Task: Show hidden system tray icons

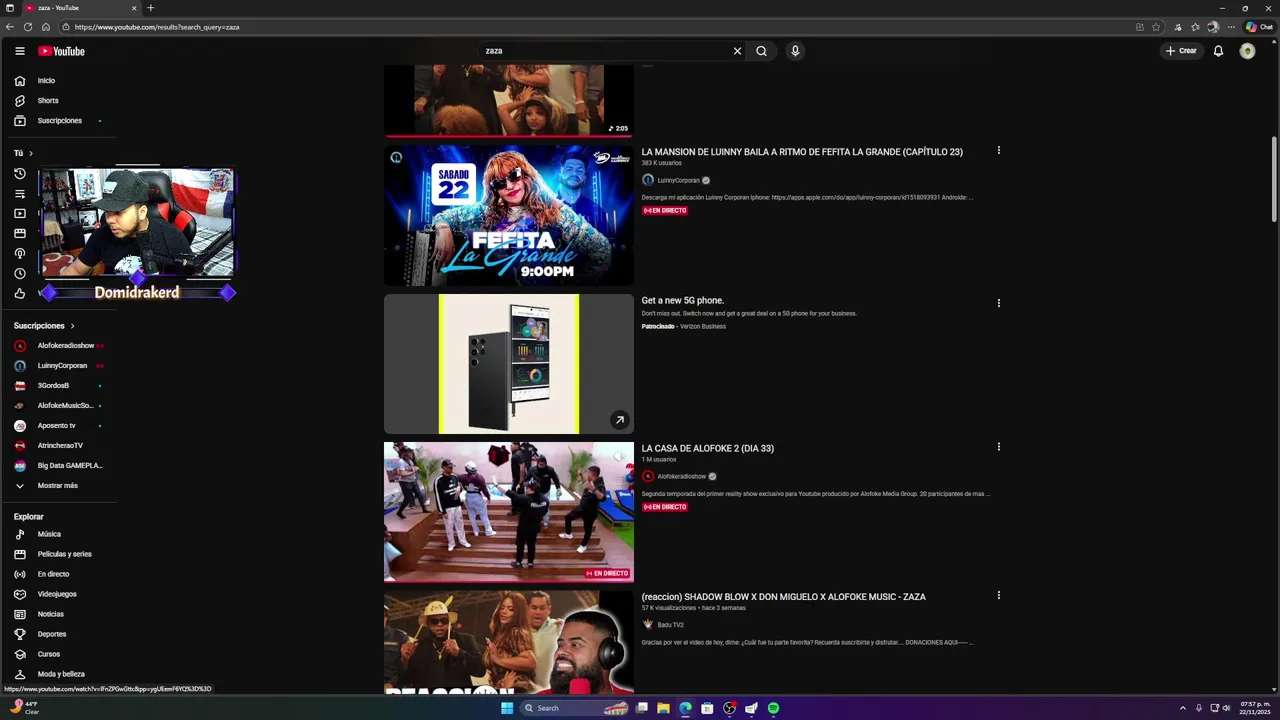Action: point(1183,708)
